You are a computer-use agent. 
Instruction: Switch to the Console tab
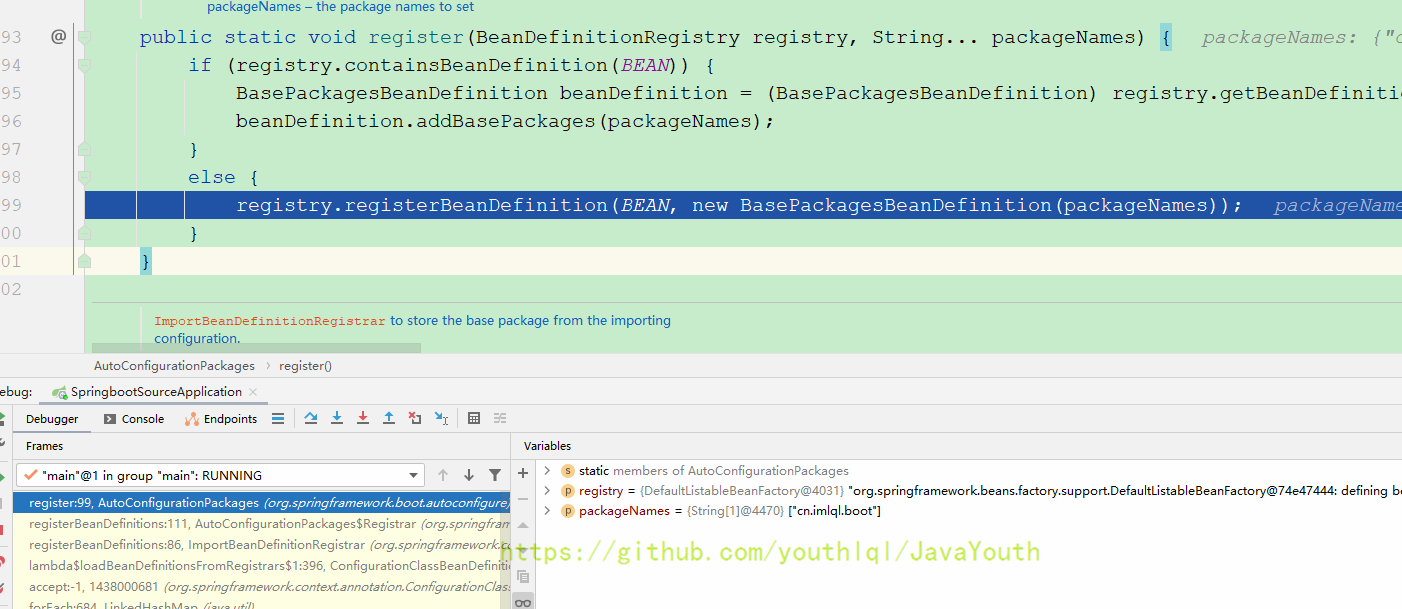pos(134,419)
